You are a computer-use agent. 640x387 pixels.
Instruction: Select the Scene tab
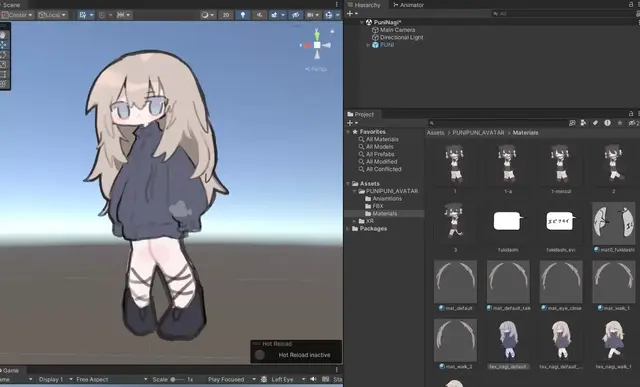[11, 5]
